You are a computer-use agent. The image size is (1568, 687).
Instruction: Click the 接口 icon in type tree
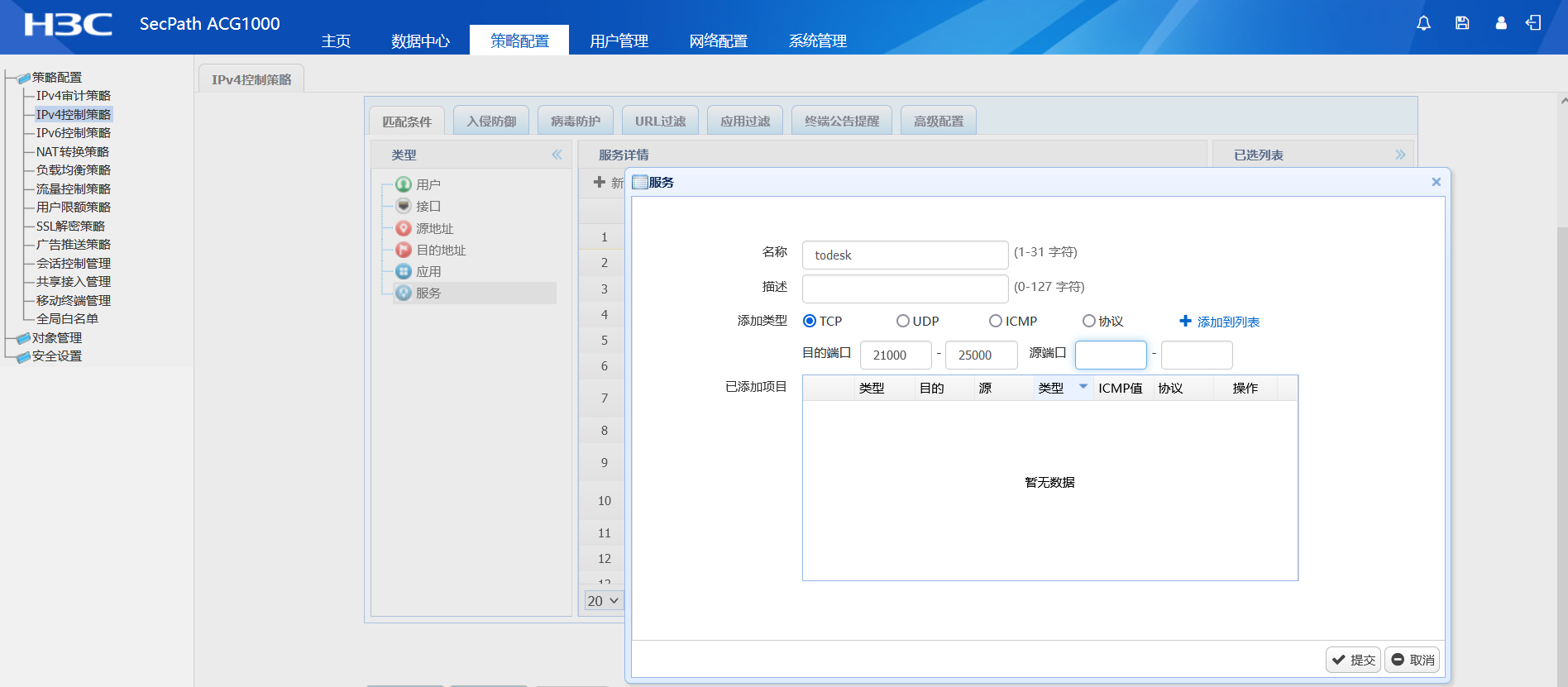point(404,206)
